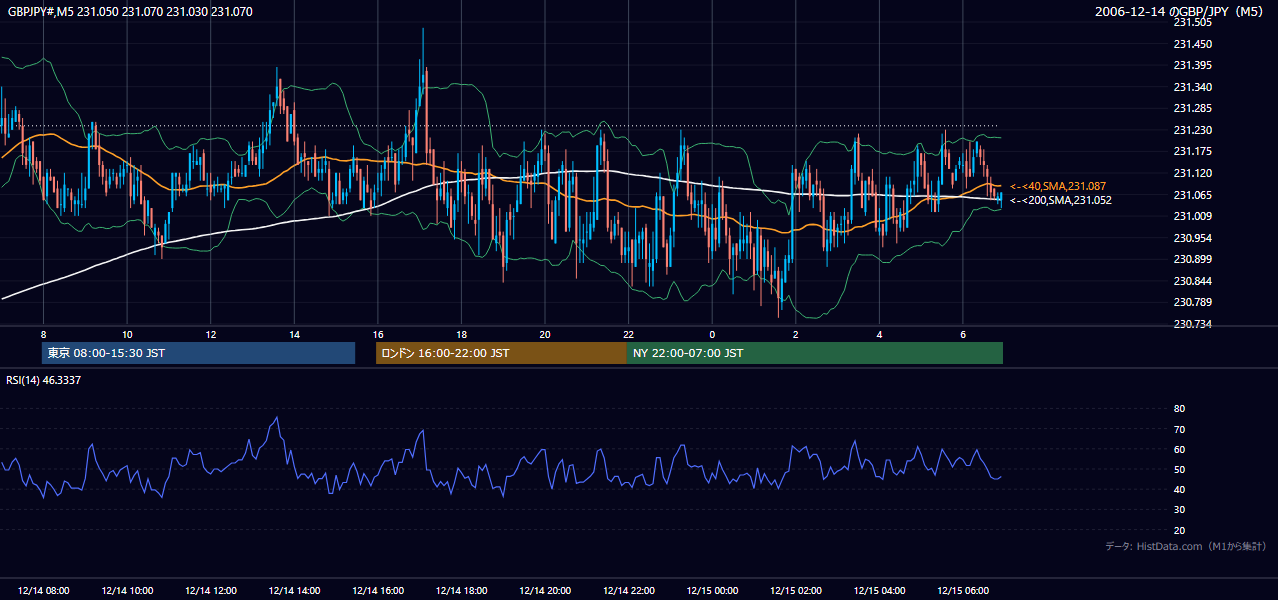Click price axis value 230.734
1278x600 pixels.
1192,324
